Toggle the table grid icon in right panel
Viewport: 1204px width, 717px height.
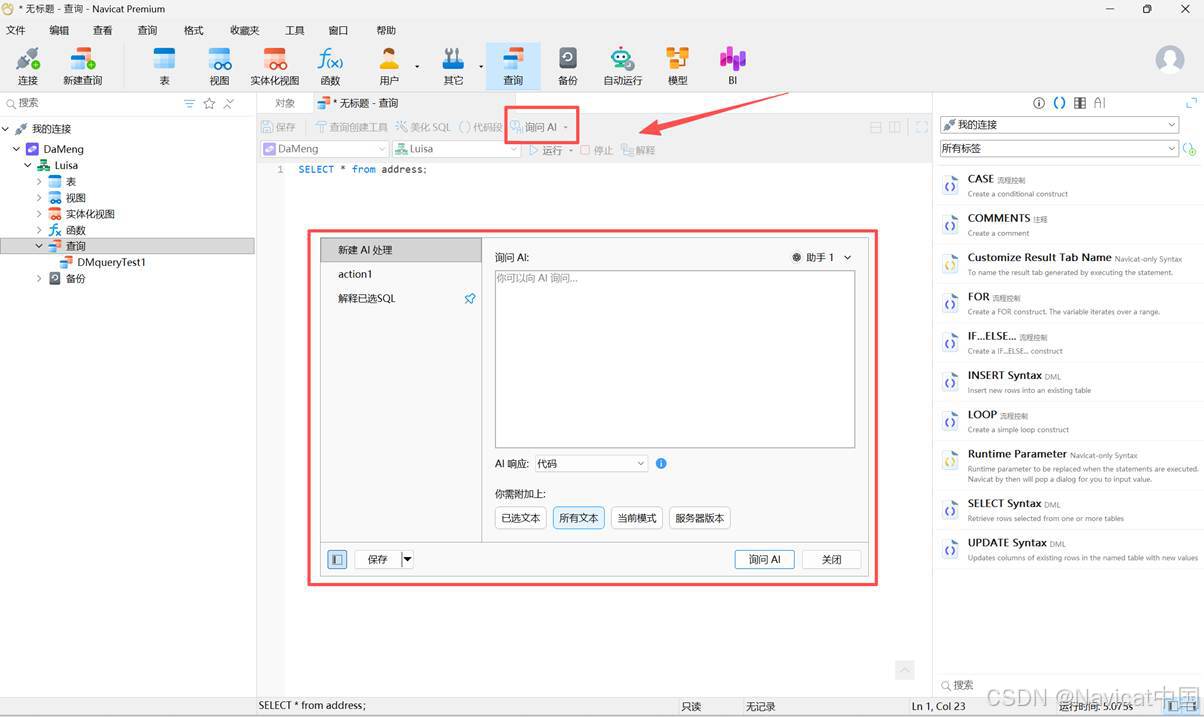(1080, 103)
